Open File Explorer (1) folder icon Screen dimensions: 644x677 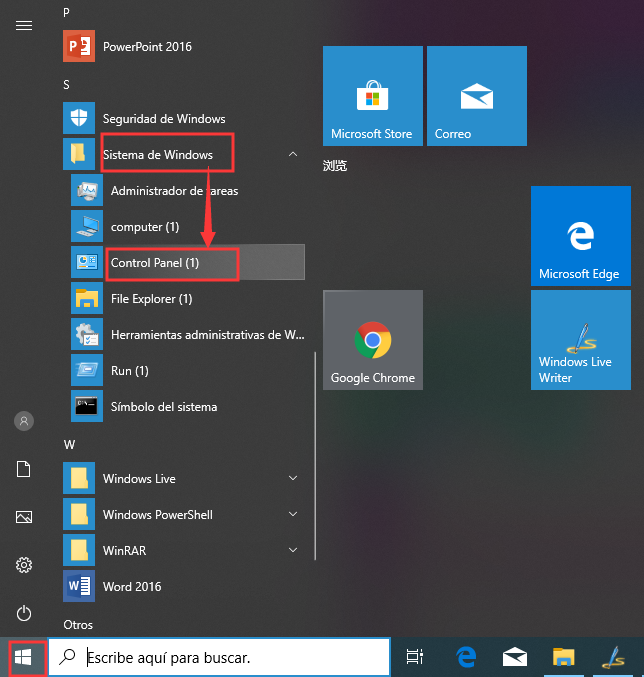tap(87, 298)
